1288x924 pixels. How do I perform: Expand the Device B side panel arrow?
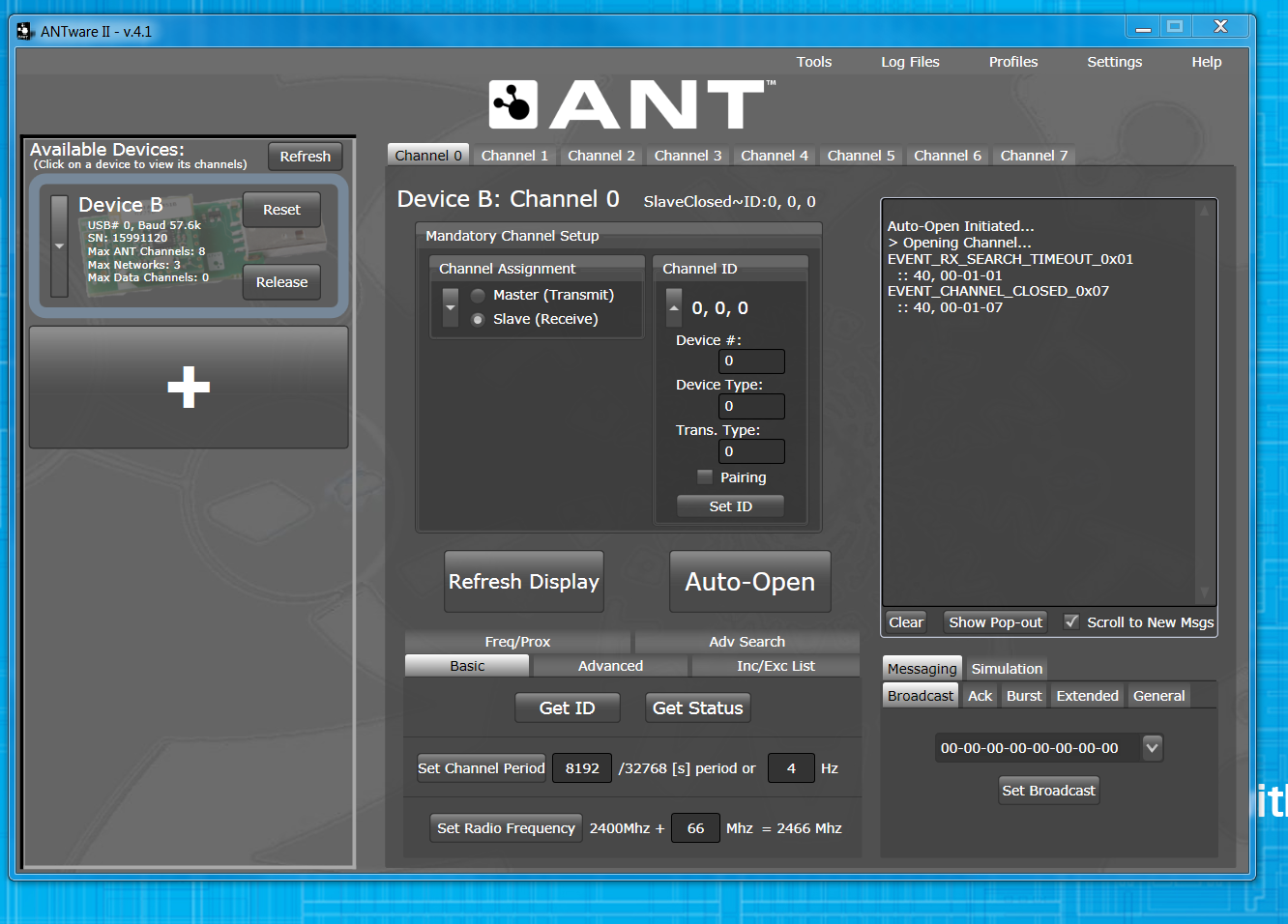point(60,245)
